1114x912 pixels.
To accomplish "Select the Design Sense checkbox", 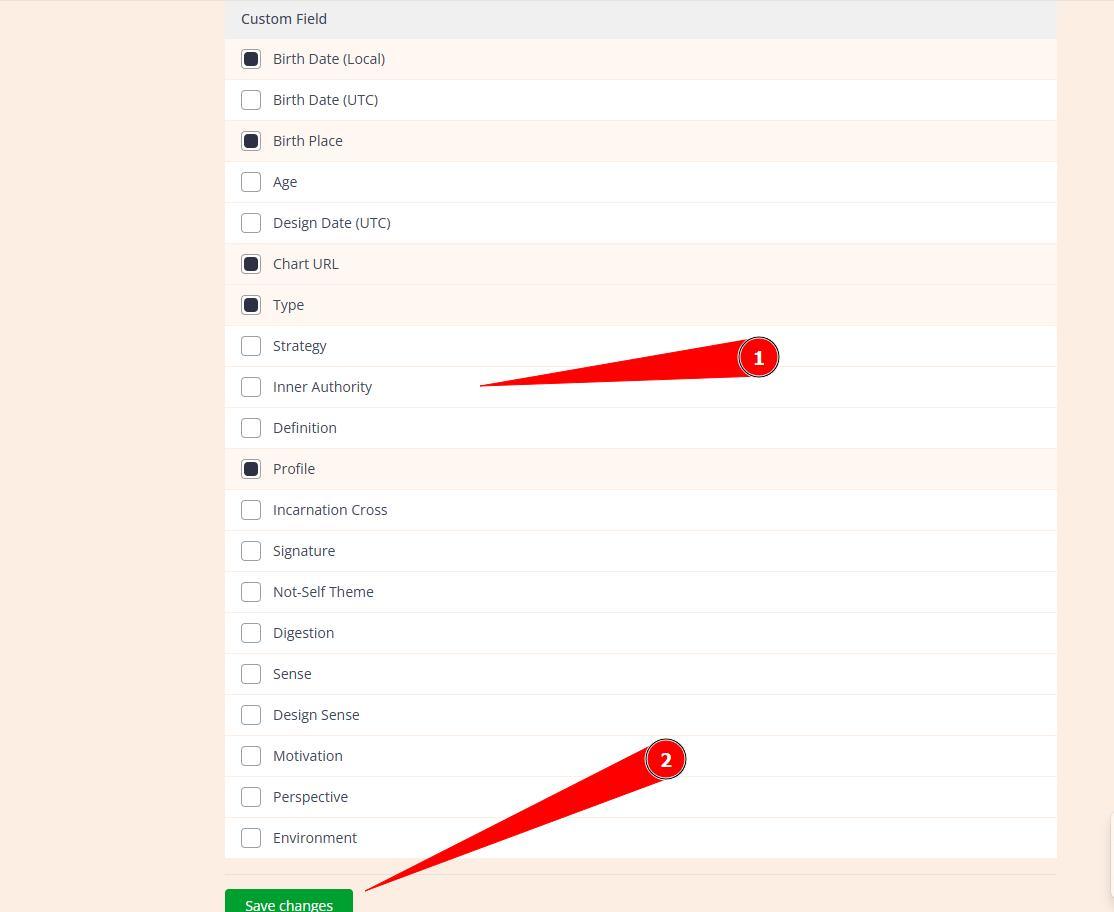I will (251, 715).
